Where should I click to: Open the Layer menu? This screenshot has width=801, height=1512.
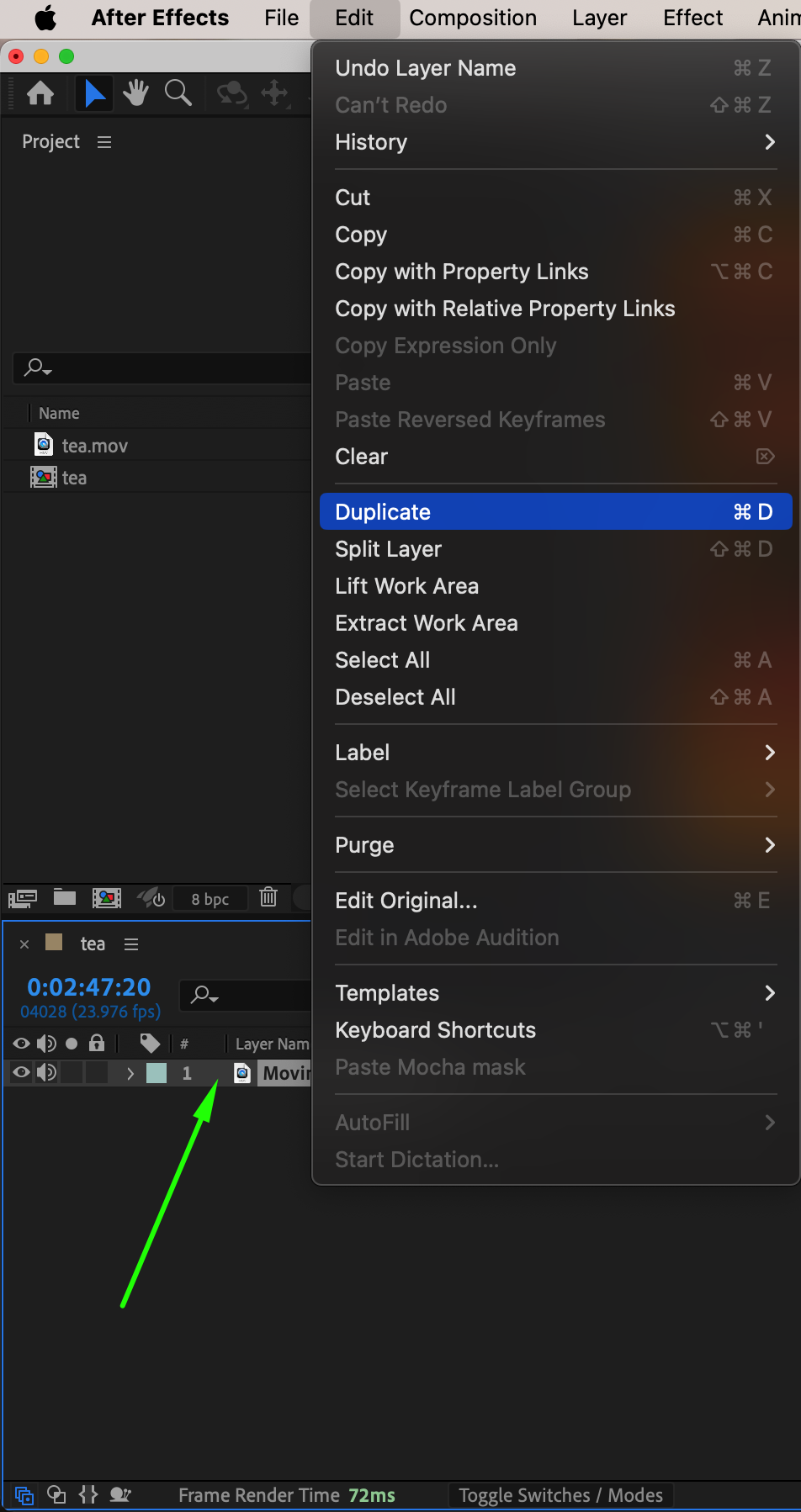point(599,18)
